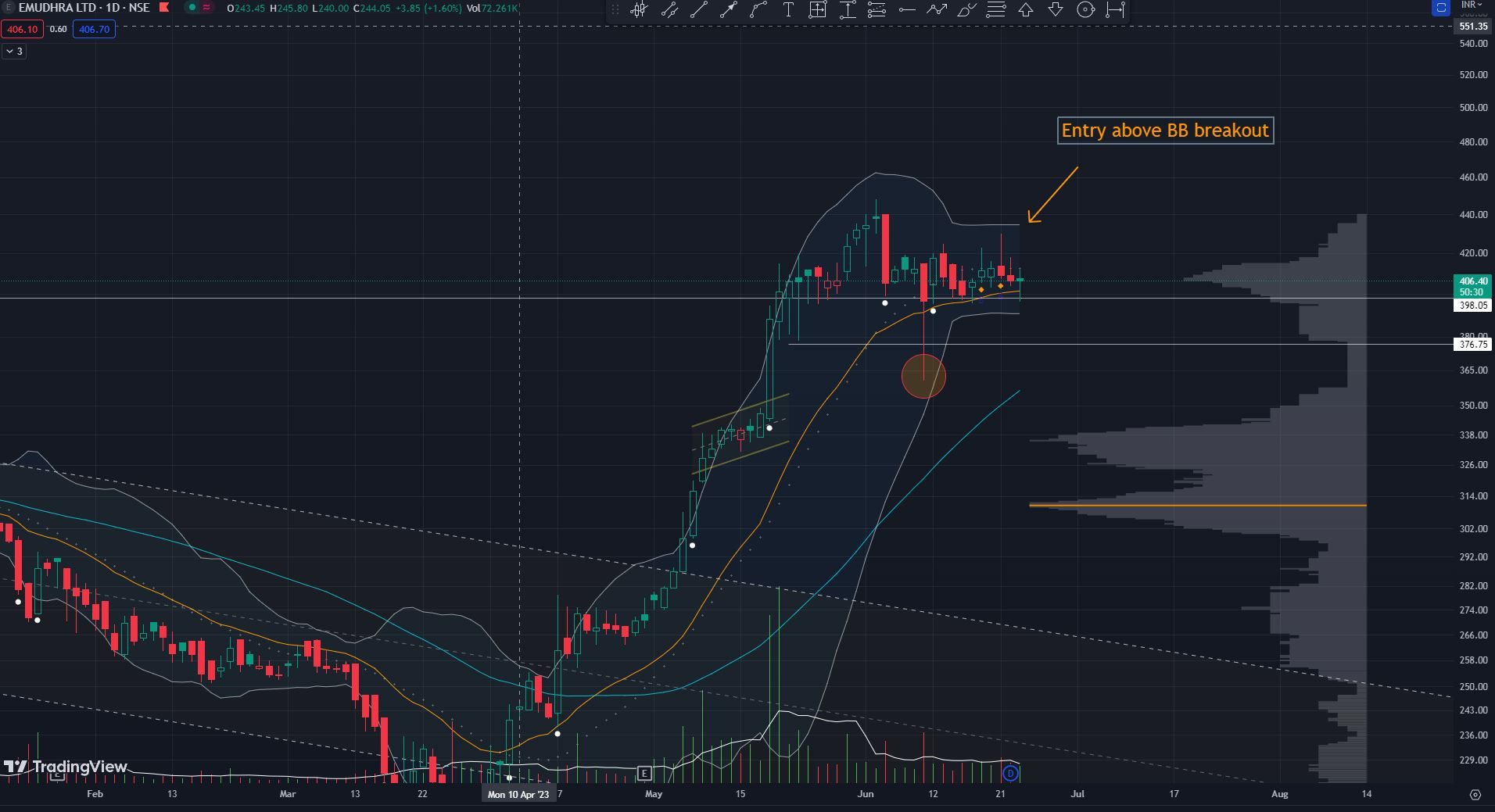Select the Arrow Down marker tool
Image resolution: width=1495 pixels, height=812 pixels.
tap(1055, 10)
